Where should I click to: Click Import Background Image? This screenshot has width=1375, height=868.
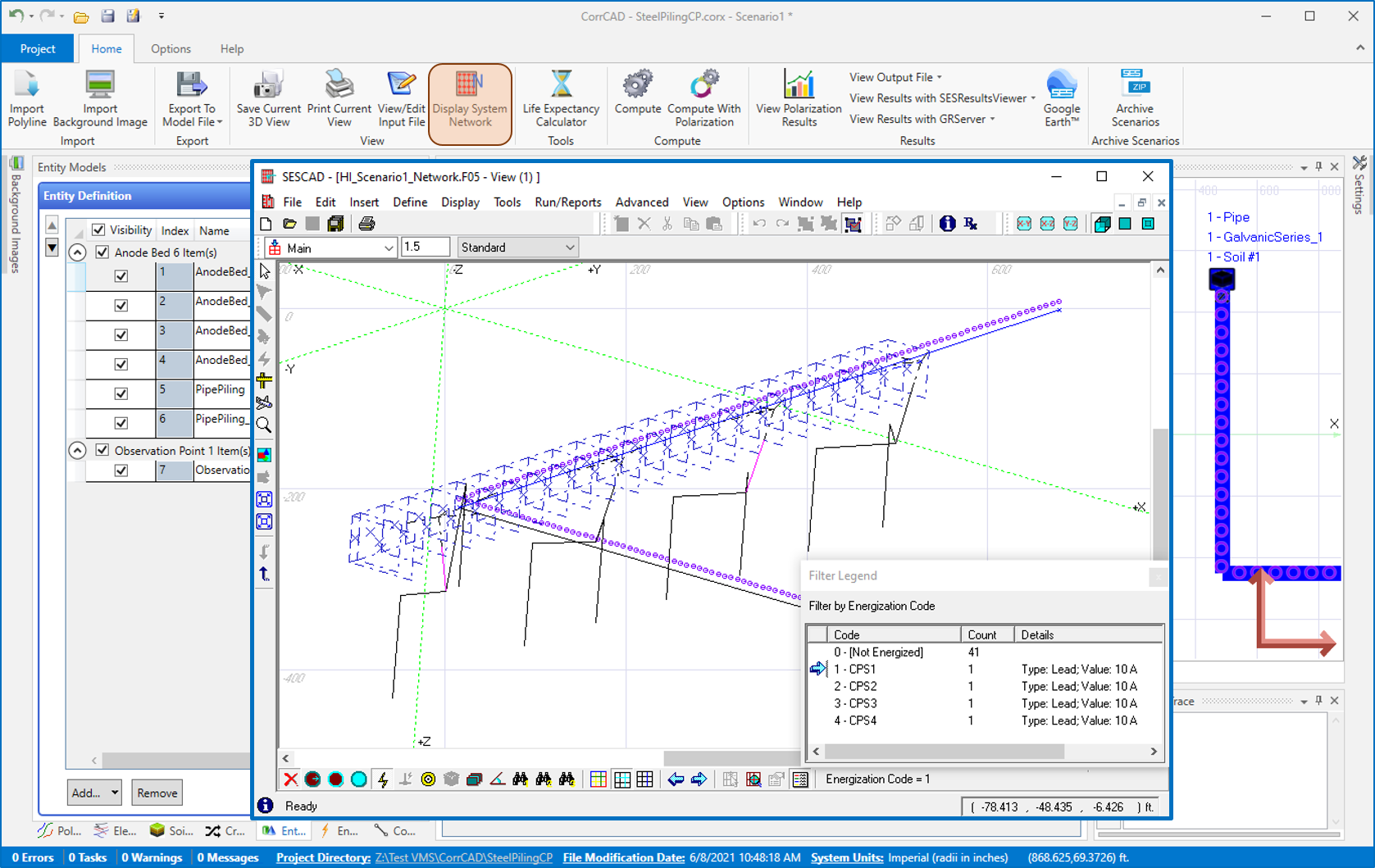pos(100,99)
